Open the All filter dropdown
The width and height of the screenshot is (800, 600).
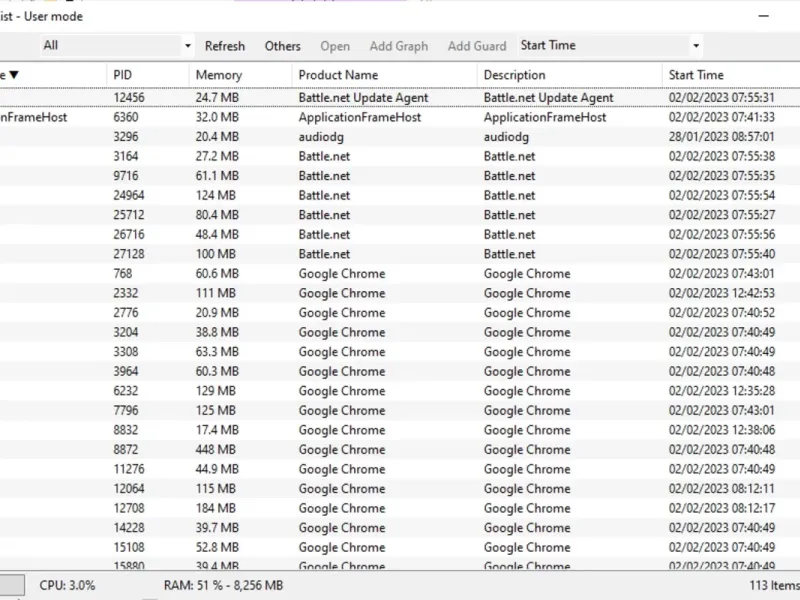click(x=188, y=46)
